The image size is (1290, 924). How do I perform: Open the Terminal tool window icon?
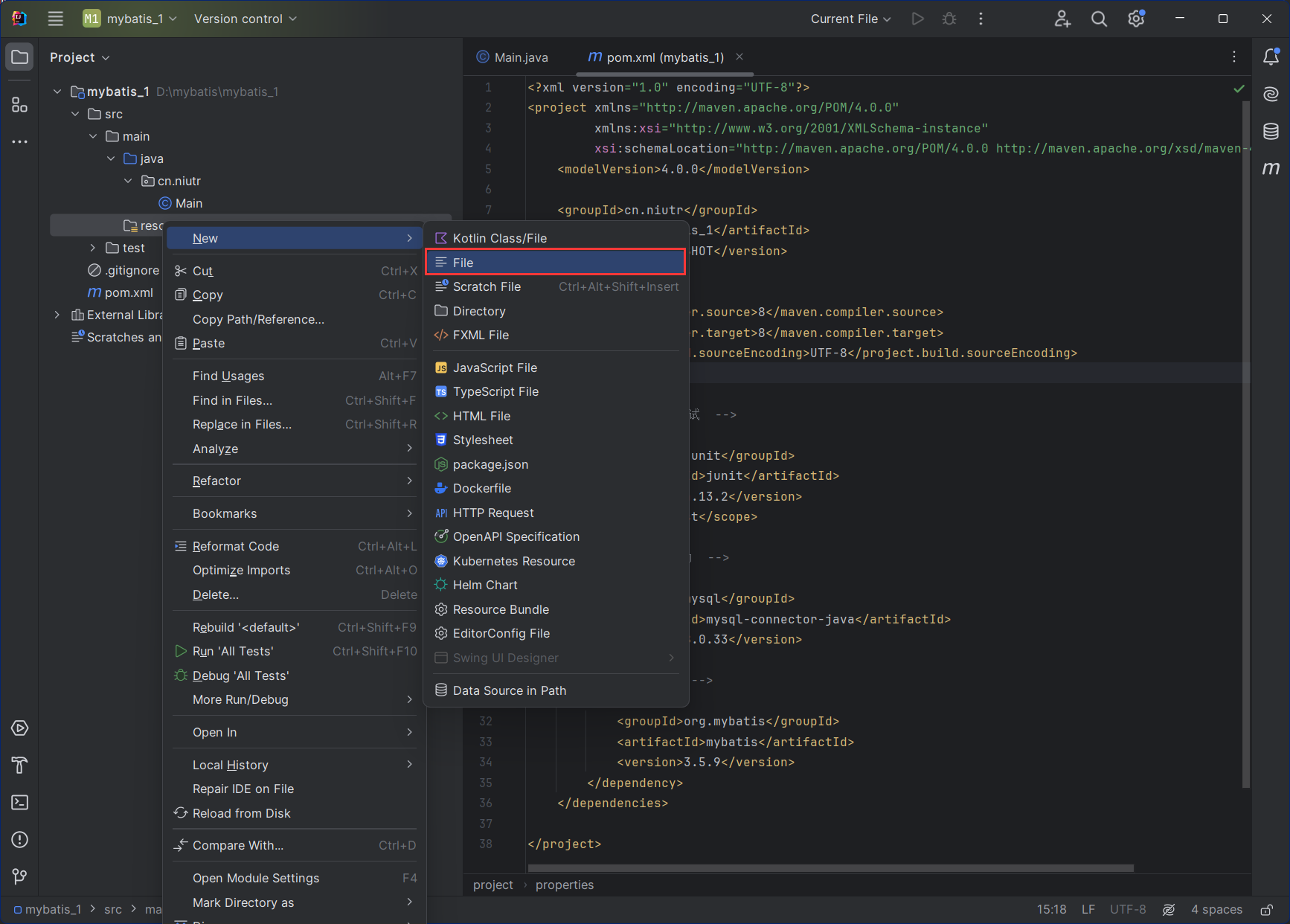click(x=20, y=802)
